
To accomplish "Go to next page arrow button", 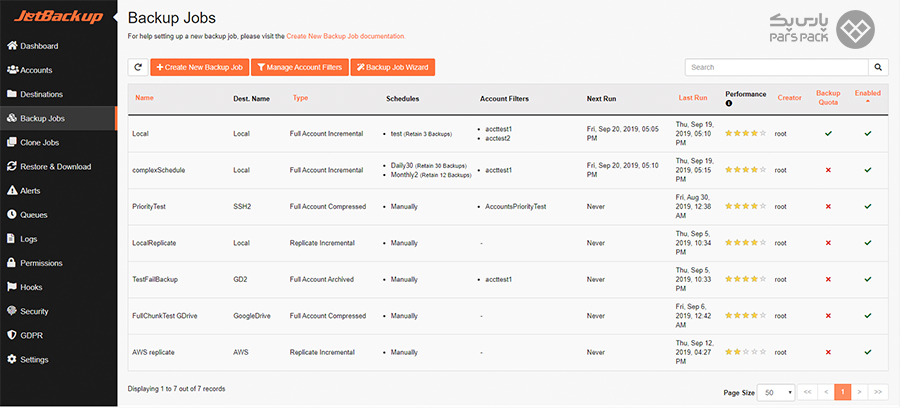I will 859,393.
